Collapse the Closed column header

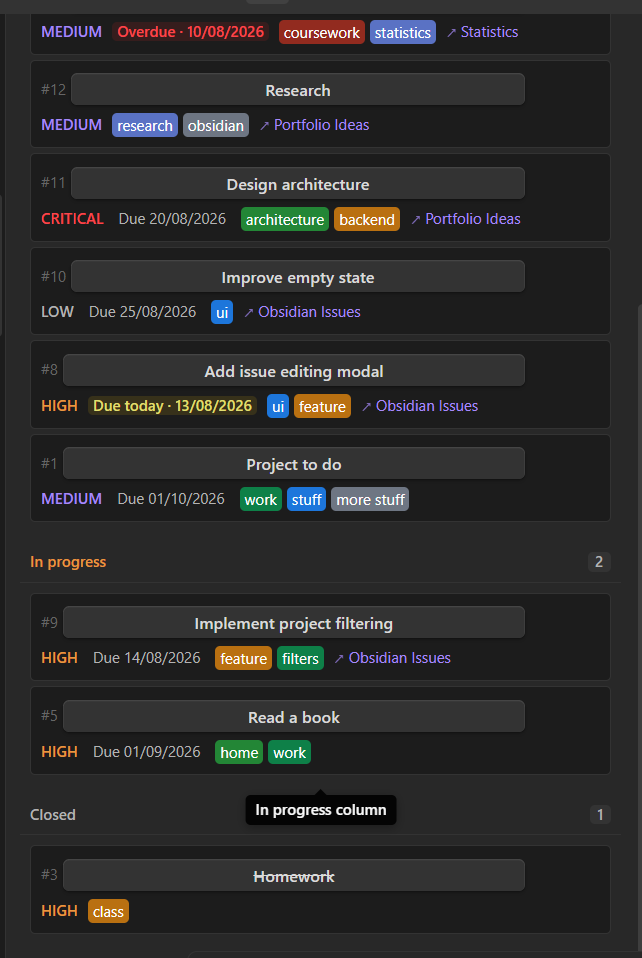click(53, 814)
